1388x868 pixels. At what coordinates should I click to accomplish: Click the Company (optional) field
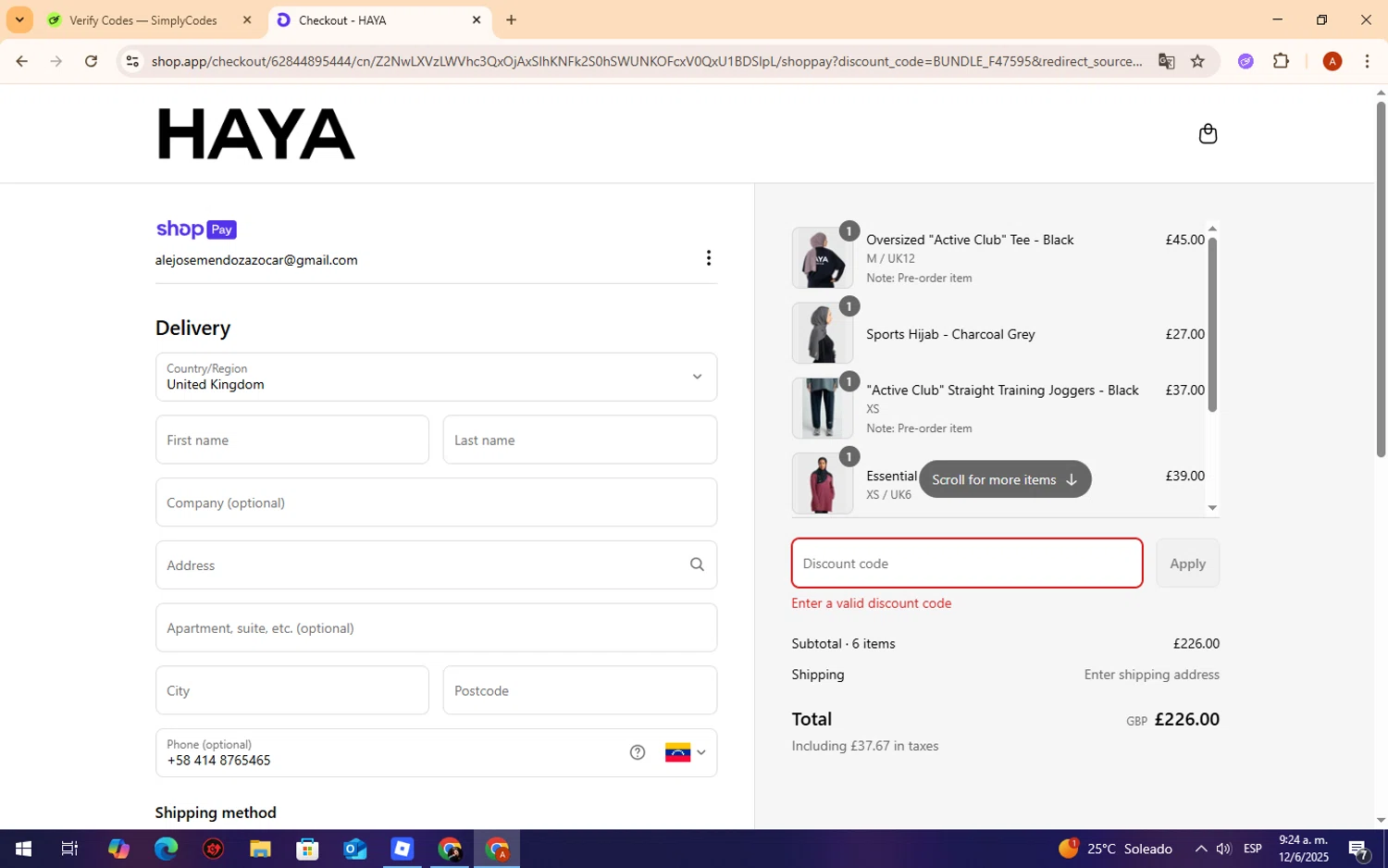[436, 502]
